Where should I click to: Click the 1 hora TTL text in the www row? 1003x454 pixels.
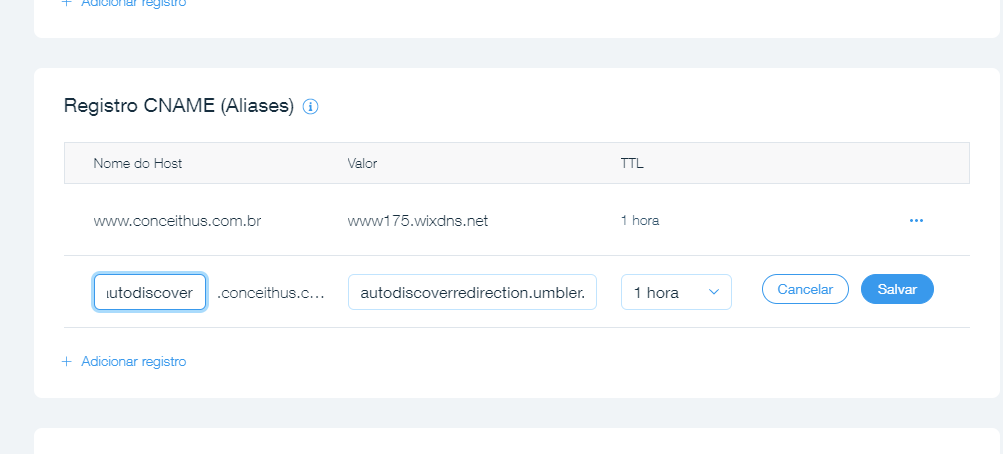(640, 220)
